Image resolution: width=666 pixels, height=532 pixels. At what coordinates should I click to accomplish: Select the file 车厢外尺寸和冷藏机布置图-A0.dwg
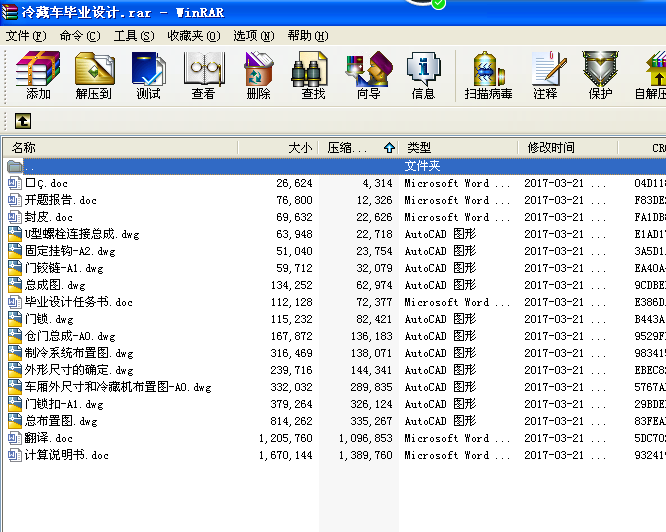coord(118,387)
